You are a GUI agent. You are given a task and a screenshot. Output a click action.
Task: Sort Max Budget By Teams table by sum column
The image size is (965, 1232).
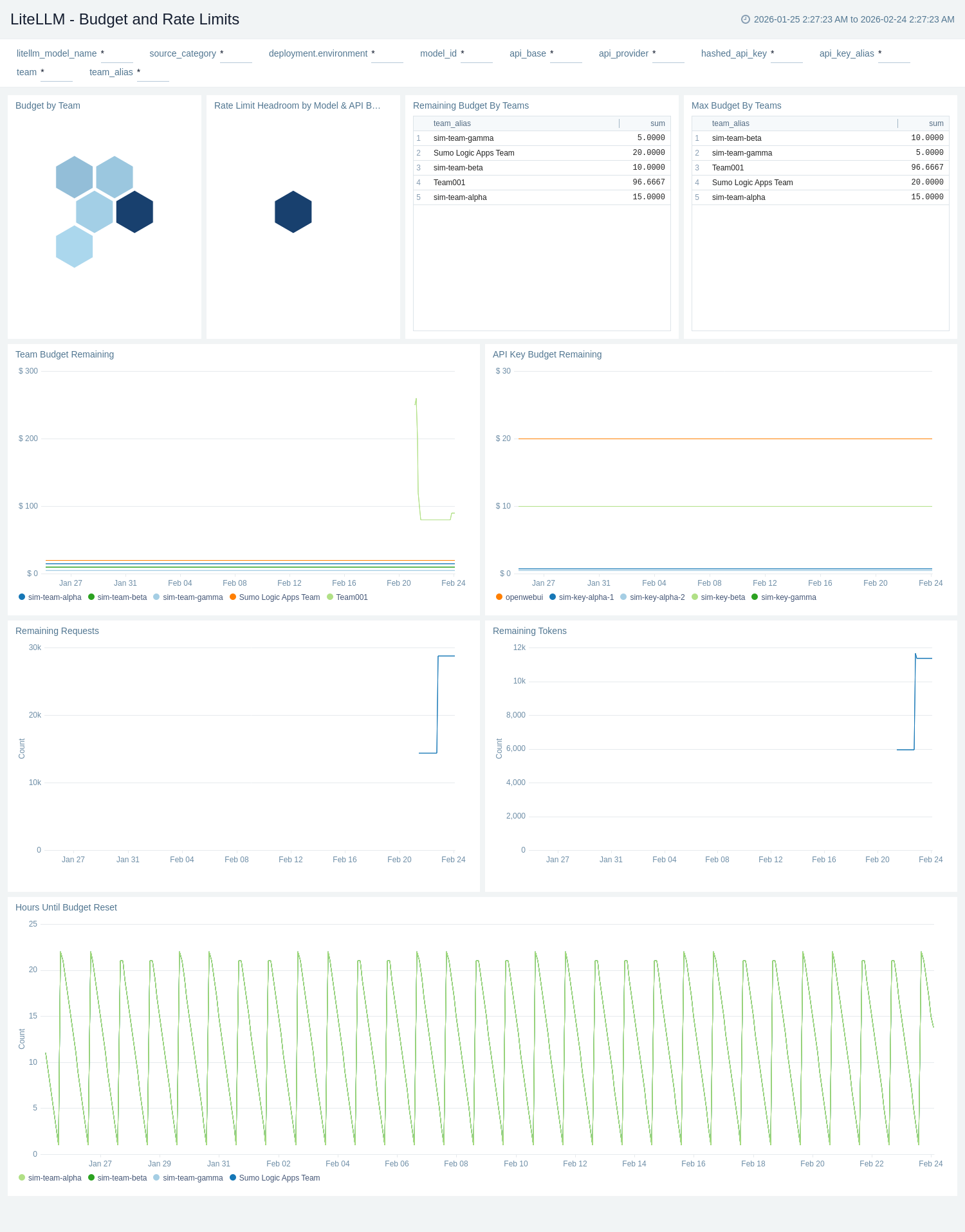[x=935, y=123]
